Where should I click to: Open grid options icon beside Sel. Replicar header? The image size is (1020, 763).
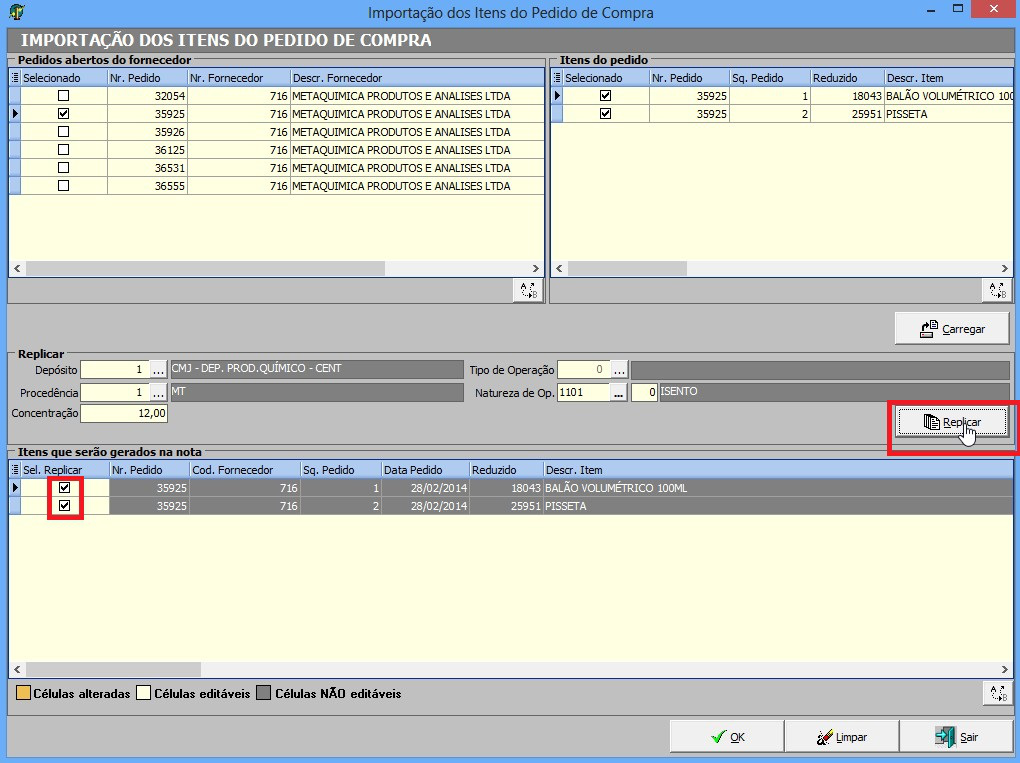pyautogui.click(x=16, y=469)
